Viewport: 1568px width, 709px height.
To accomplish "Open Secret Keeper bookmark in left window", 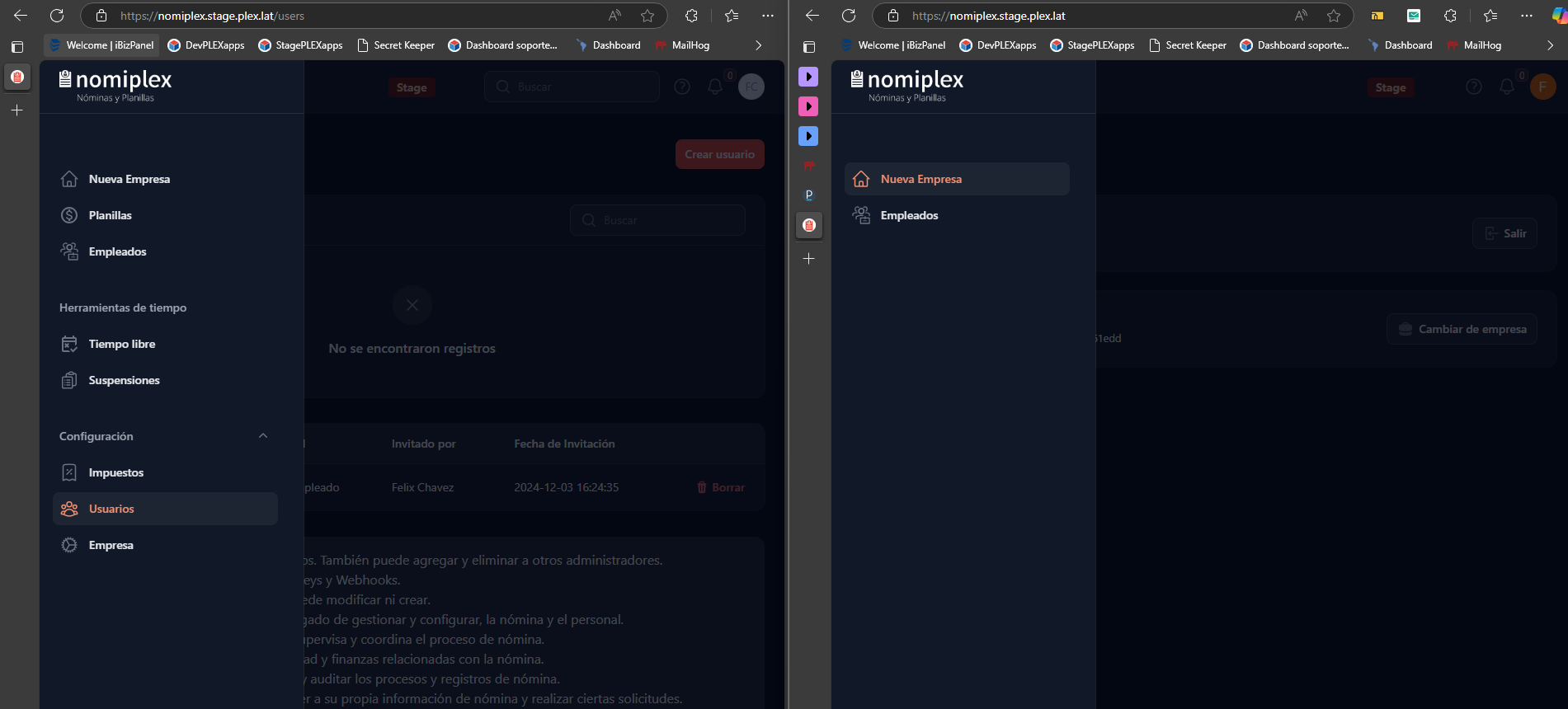I will [x=396, y=45].
